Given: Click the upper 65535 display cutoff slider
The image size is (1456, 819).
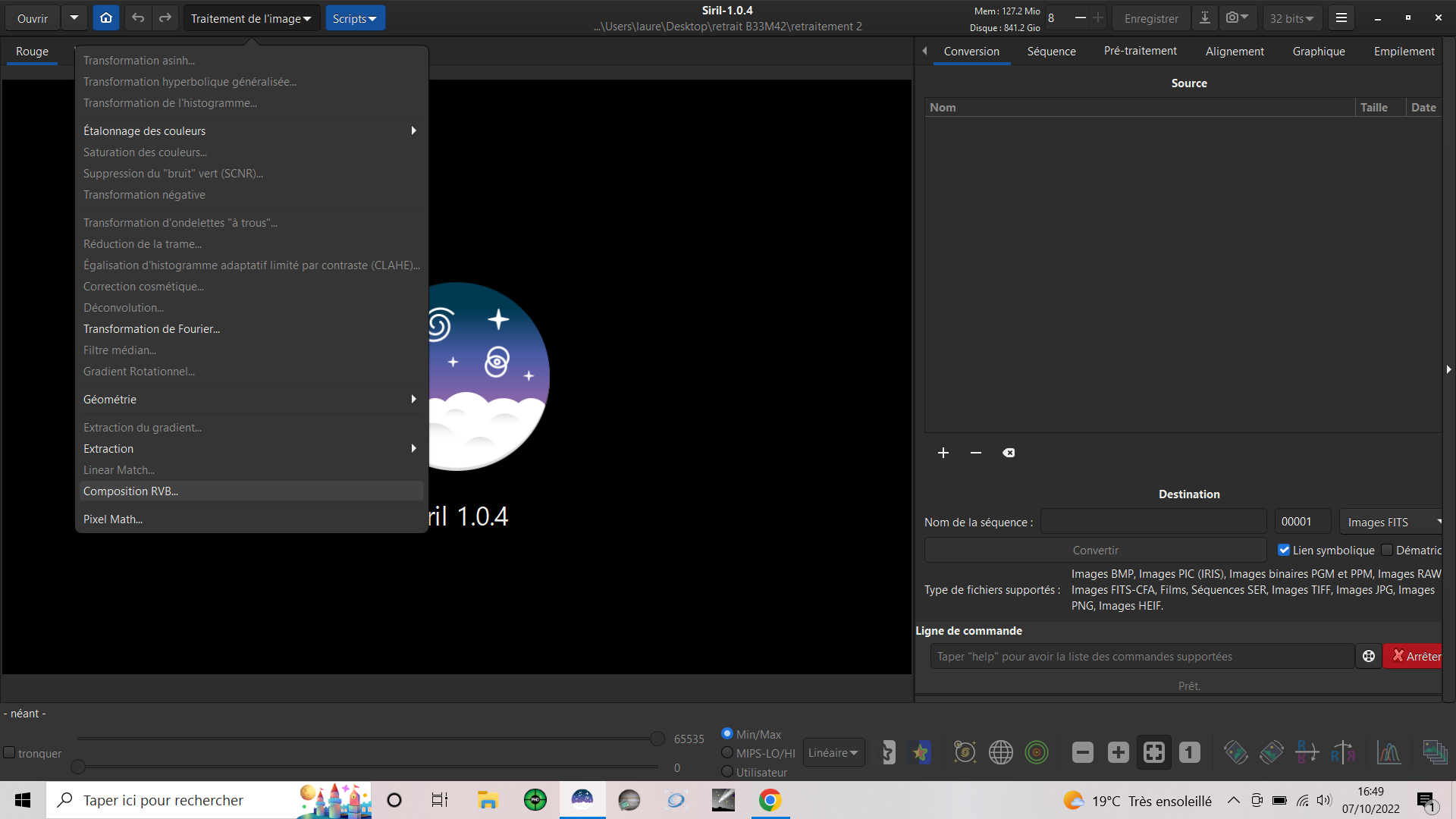Looking at the screenshot, I should [x=657, y=739].
